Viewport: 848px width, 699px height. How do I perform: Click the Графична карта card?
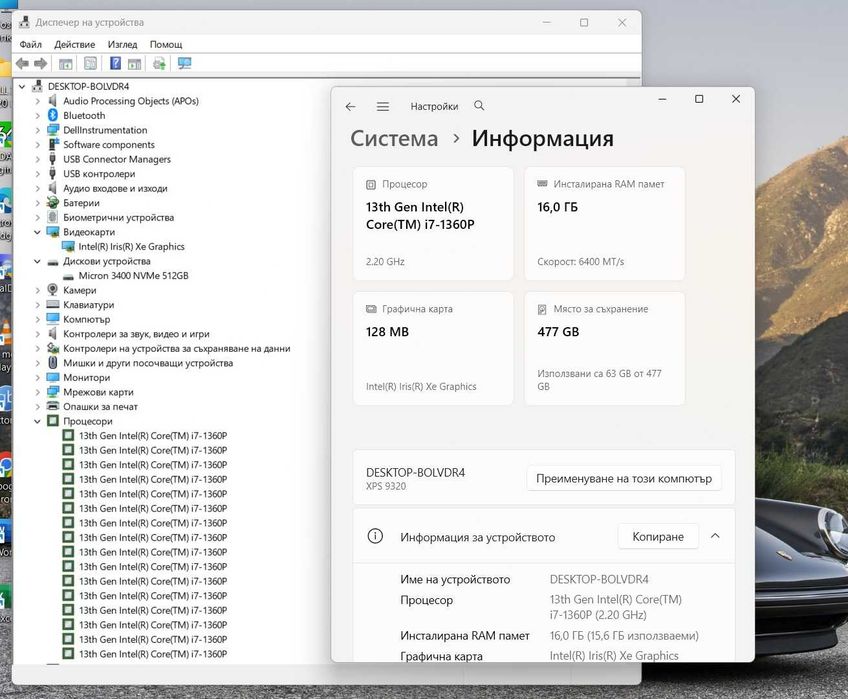433,348
